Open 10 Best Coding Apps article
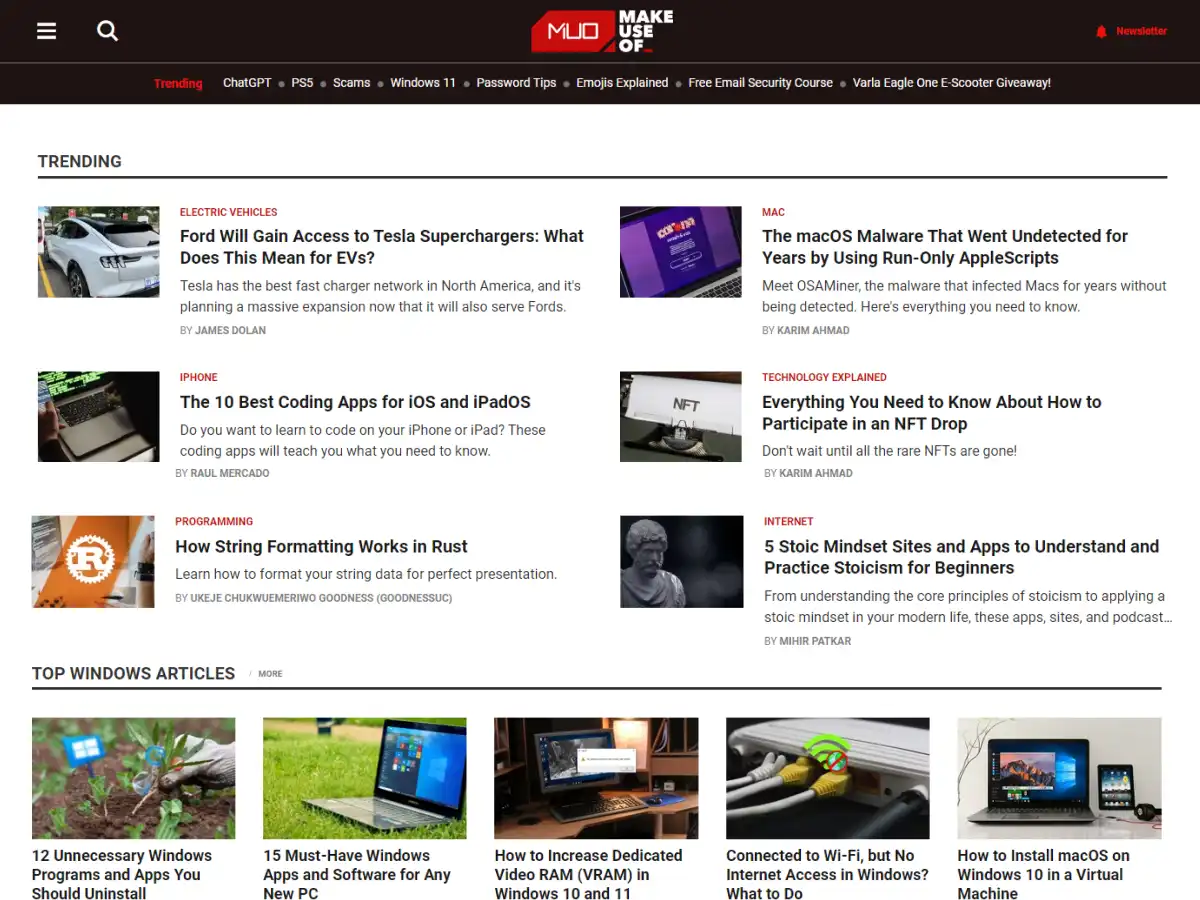Screen dimensions: 1200x900 point(355,402)
